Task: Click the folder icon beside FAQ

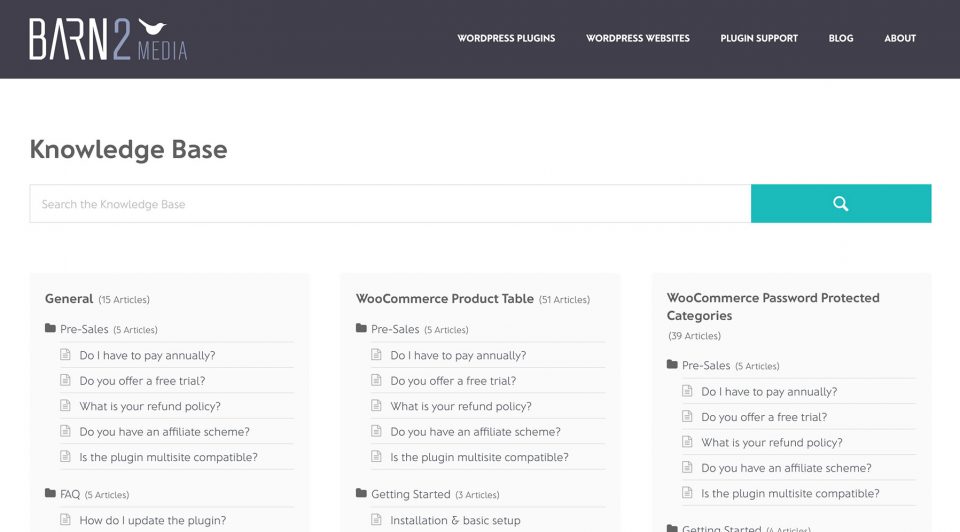Action: pyautogui.click(x=50, y=494)
